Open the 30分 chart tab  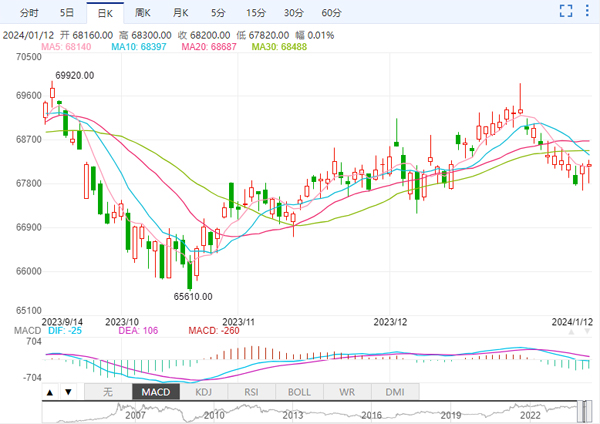click(293, 13)
